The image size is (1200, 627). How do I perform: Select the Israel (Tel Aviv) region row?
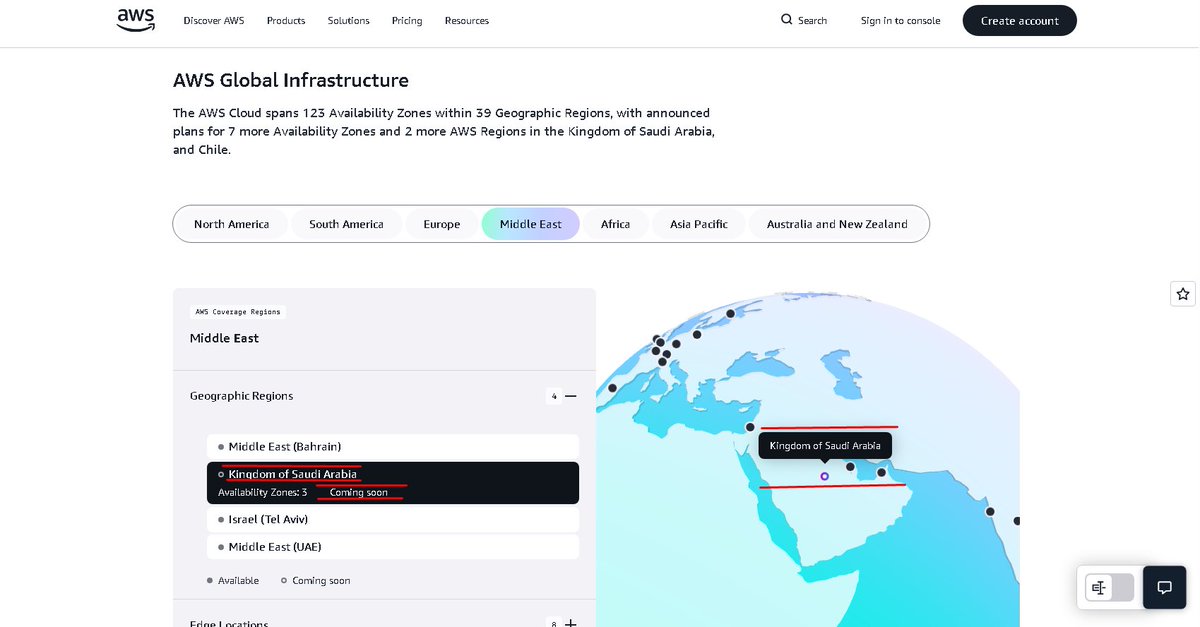393,520
